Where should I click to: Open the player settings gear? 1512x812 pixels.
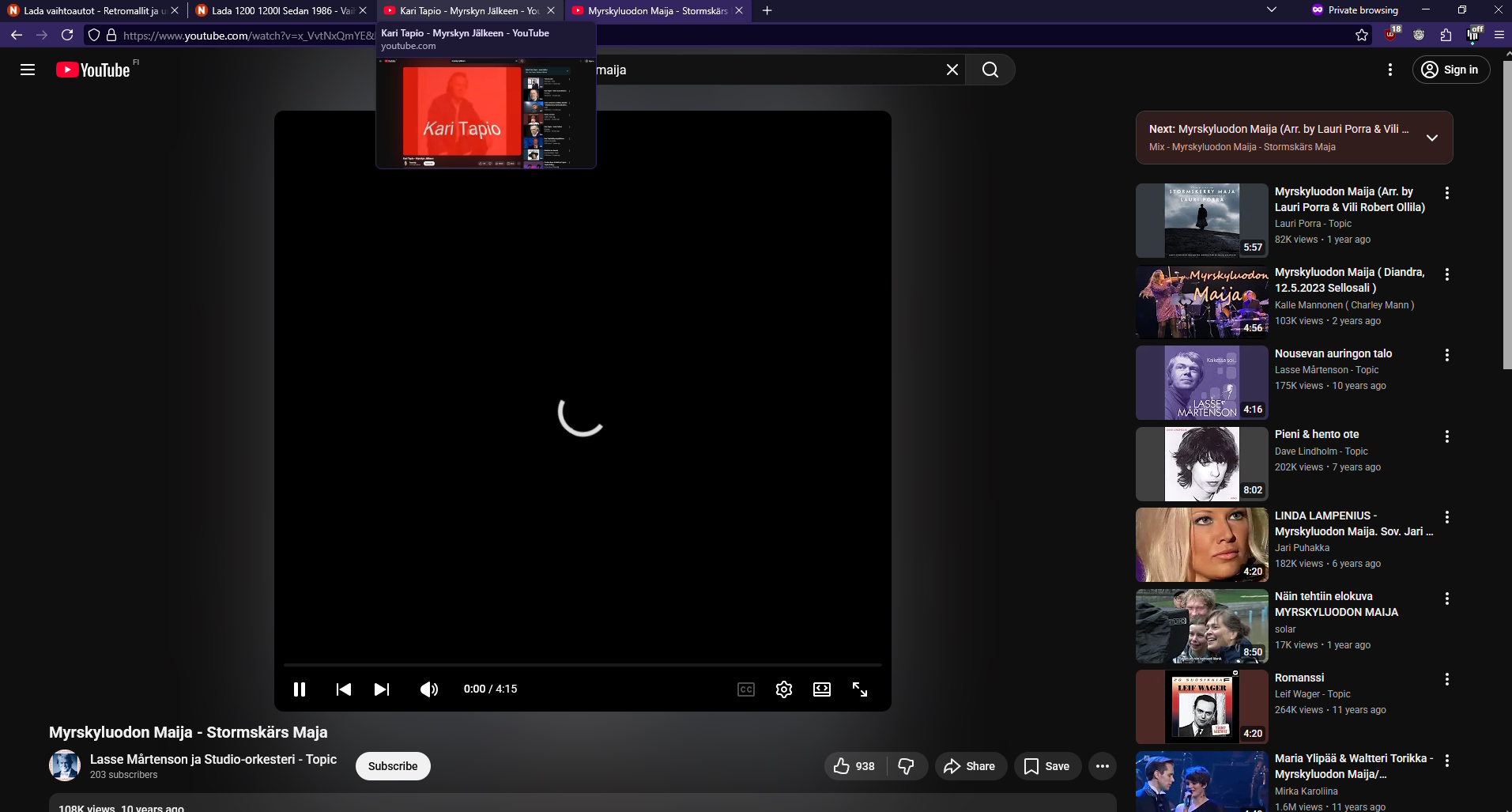(x=784, y=689)
